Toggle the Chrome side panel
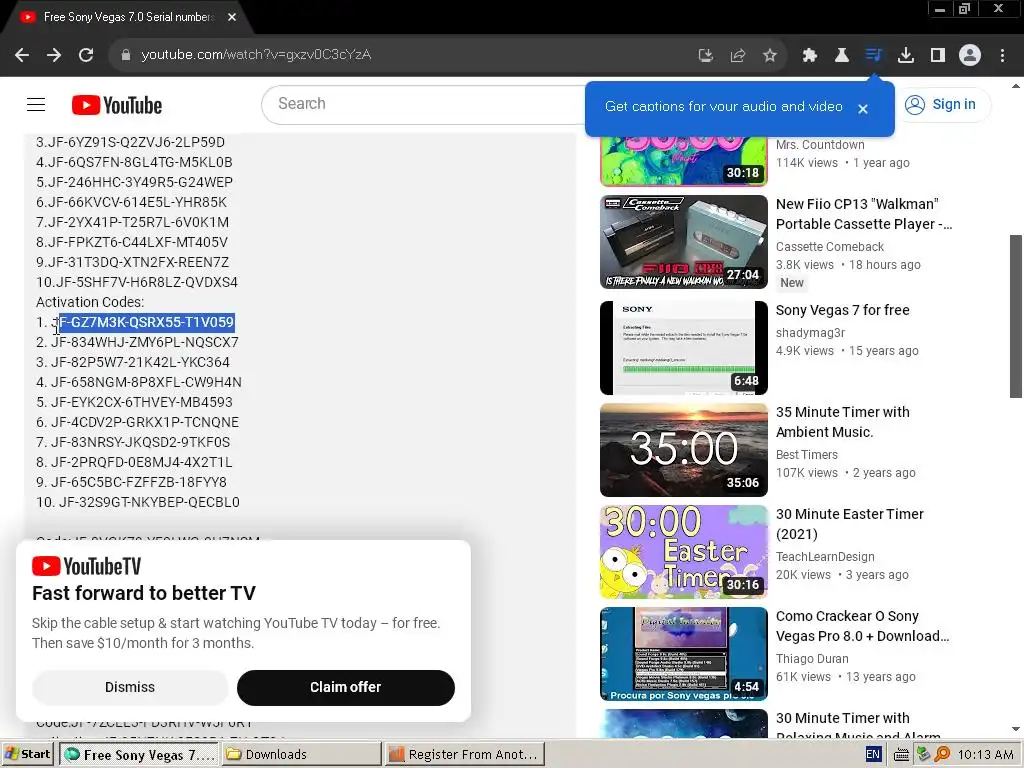 click(x=938, y=56)
